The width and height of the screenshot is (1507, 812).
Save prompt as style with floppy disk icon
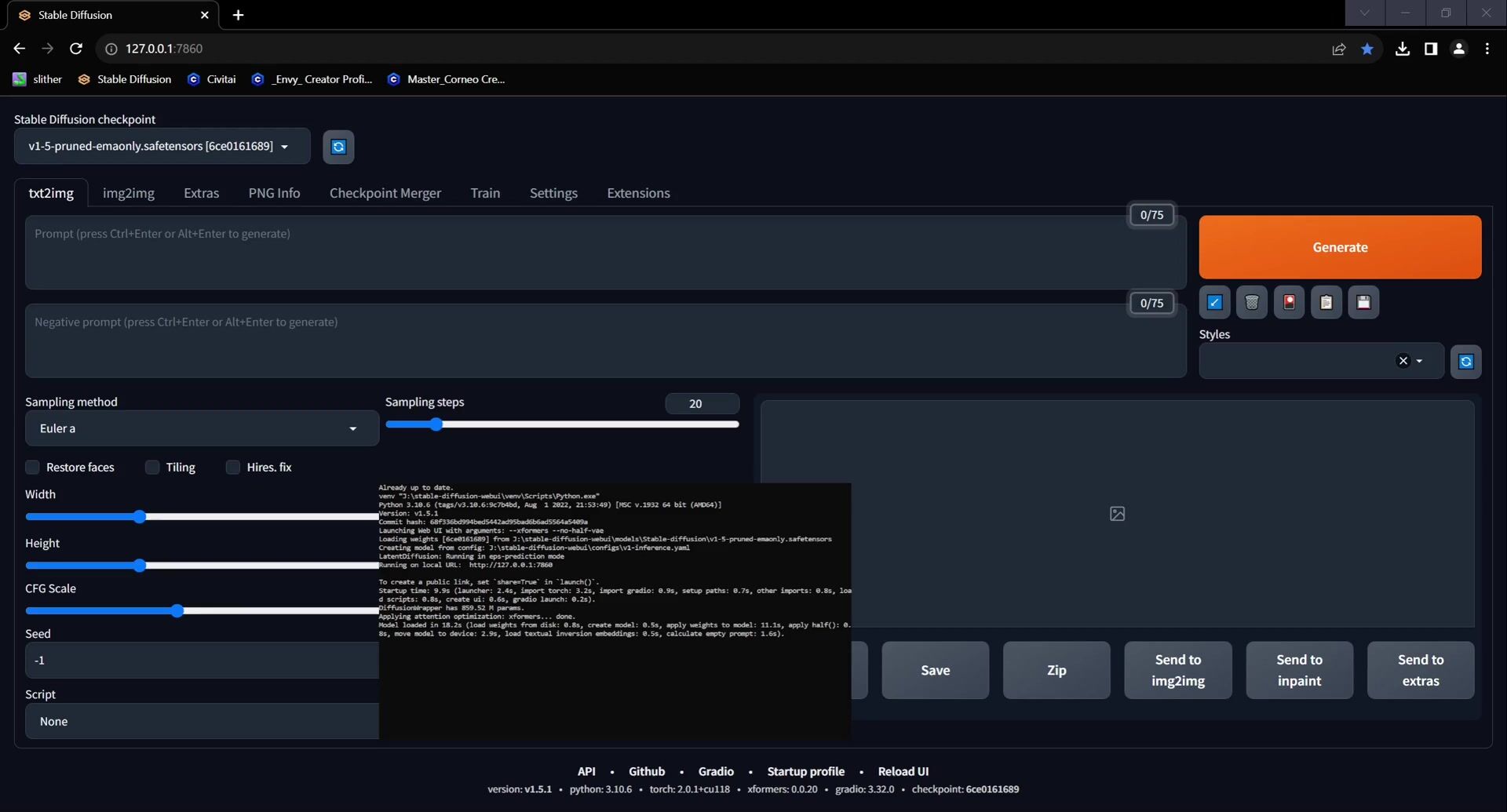(x=1363, y=303)
